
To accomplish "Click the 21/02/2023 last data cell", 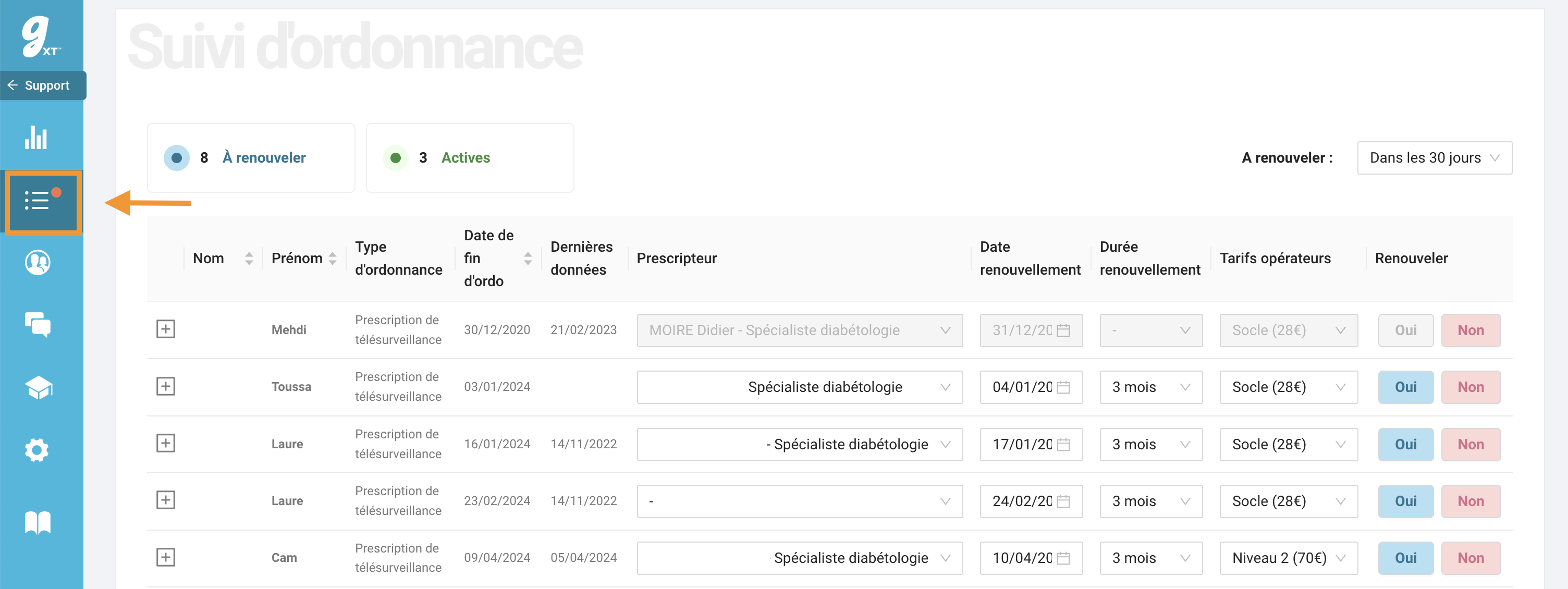I will (x=583, y=330).
